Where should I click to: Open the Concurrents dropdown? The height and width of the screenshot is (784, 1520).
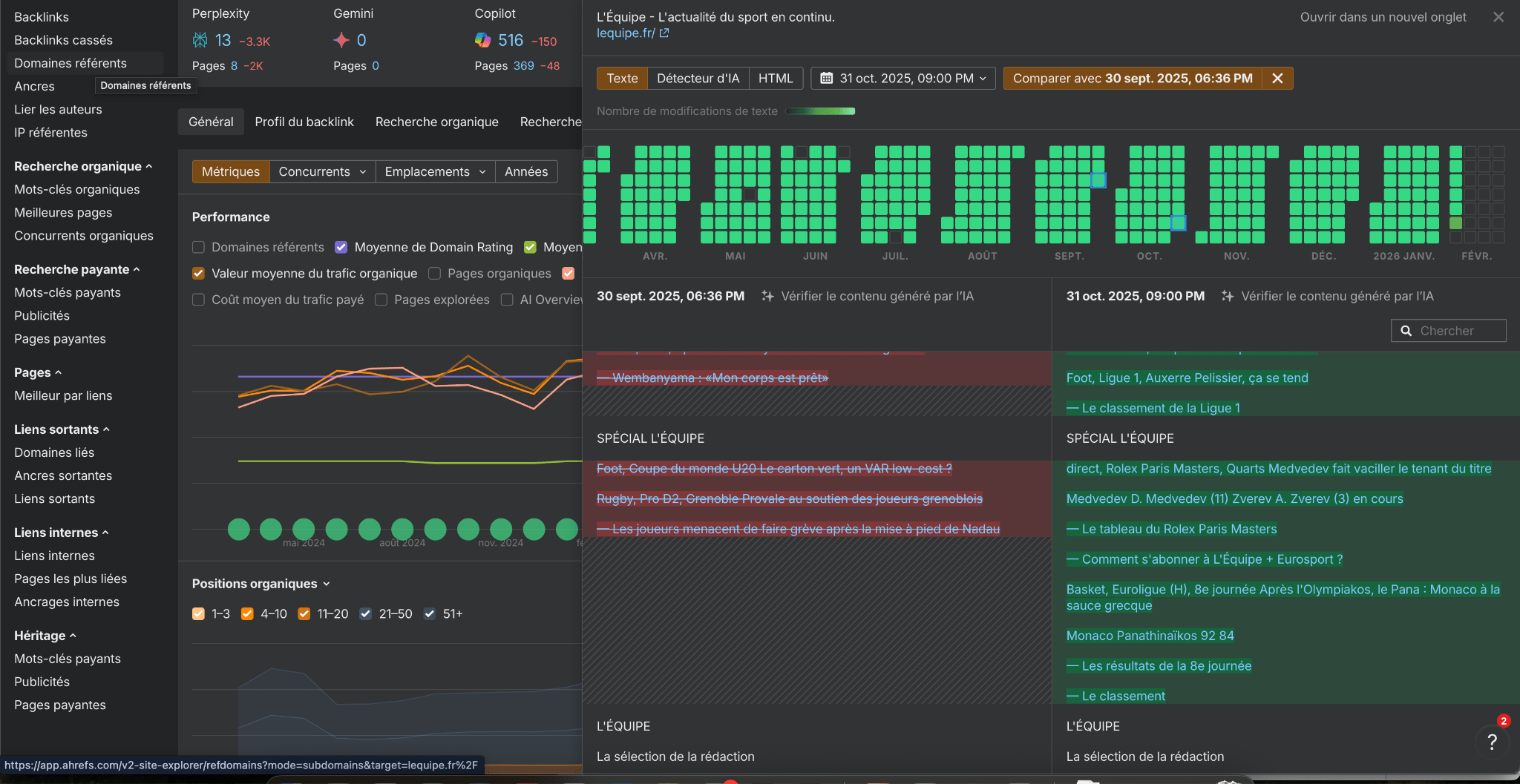tap(322, 171)
